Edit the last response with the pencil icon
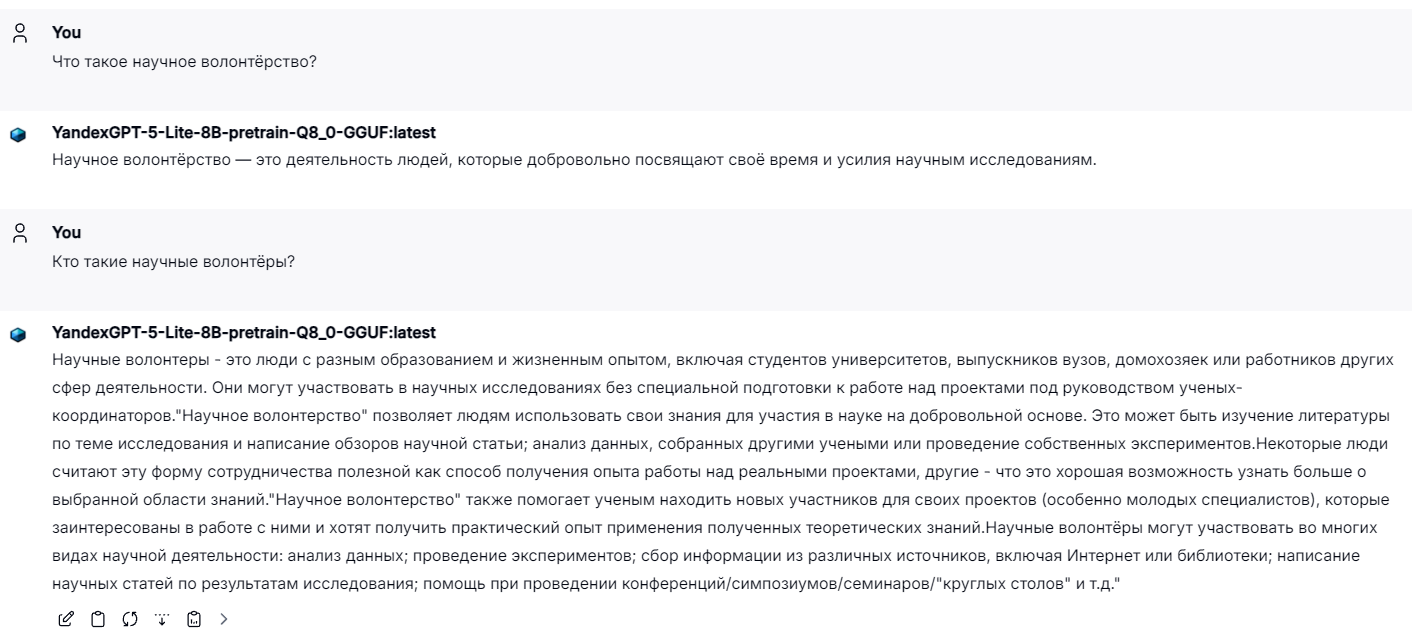This screenshot has height=641, width=1412. coord(66,618)
